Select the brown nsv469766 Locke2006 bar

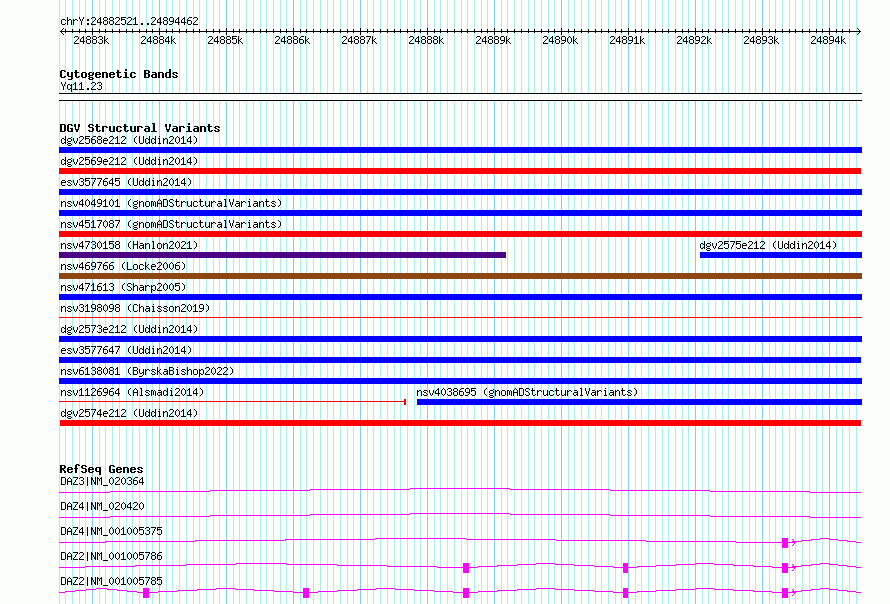(x=460, y=276)
